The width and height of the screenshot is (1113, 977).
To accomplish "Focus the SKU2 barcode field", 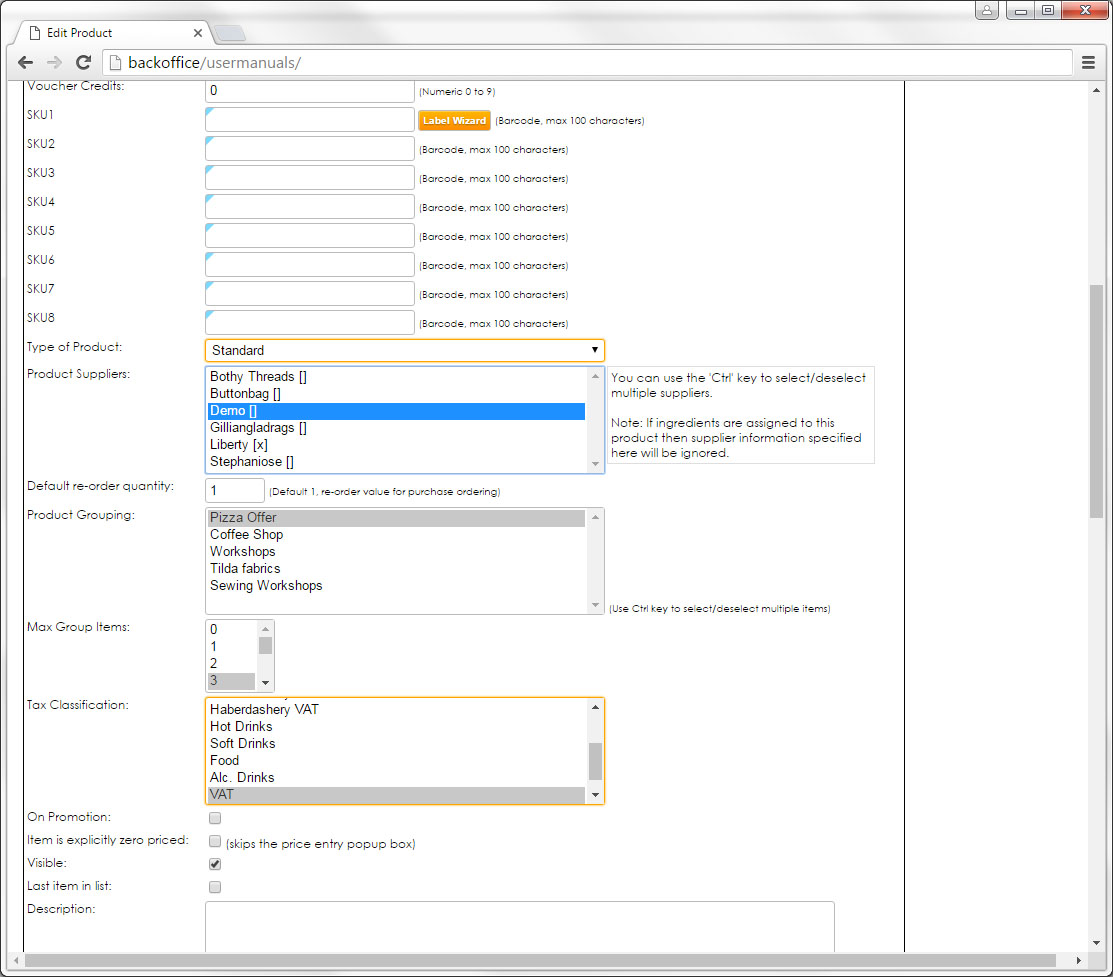I will tap(309, 148).
